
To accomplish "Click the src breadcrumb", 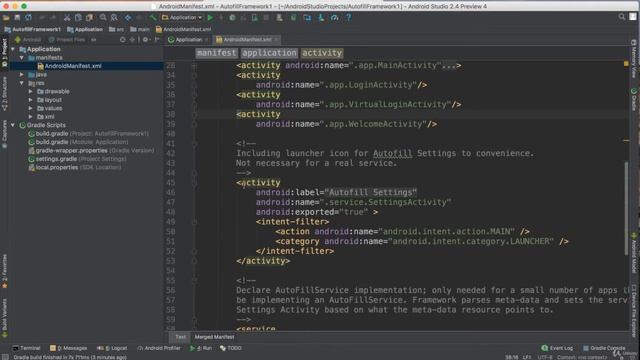I will [116, 29].
